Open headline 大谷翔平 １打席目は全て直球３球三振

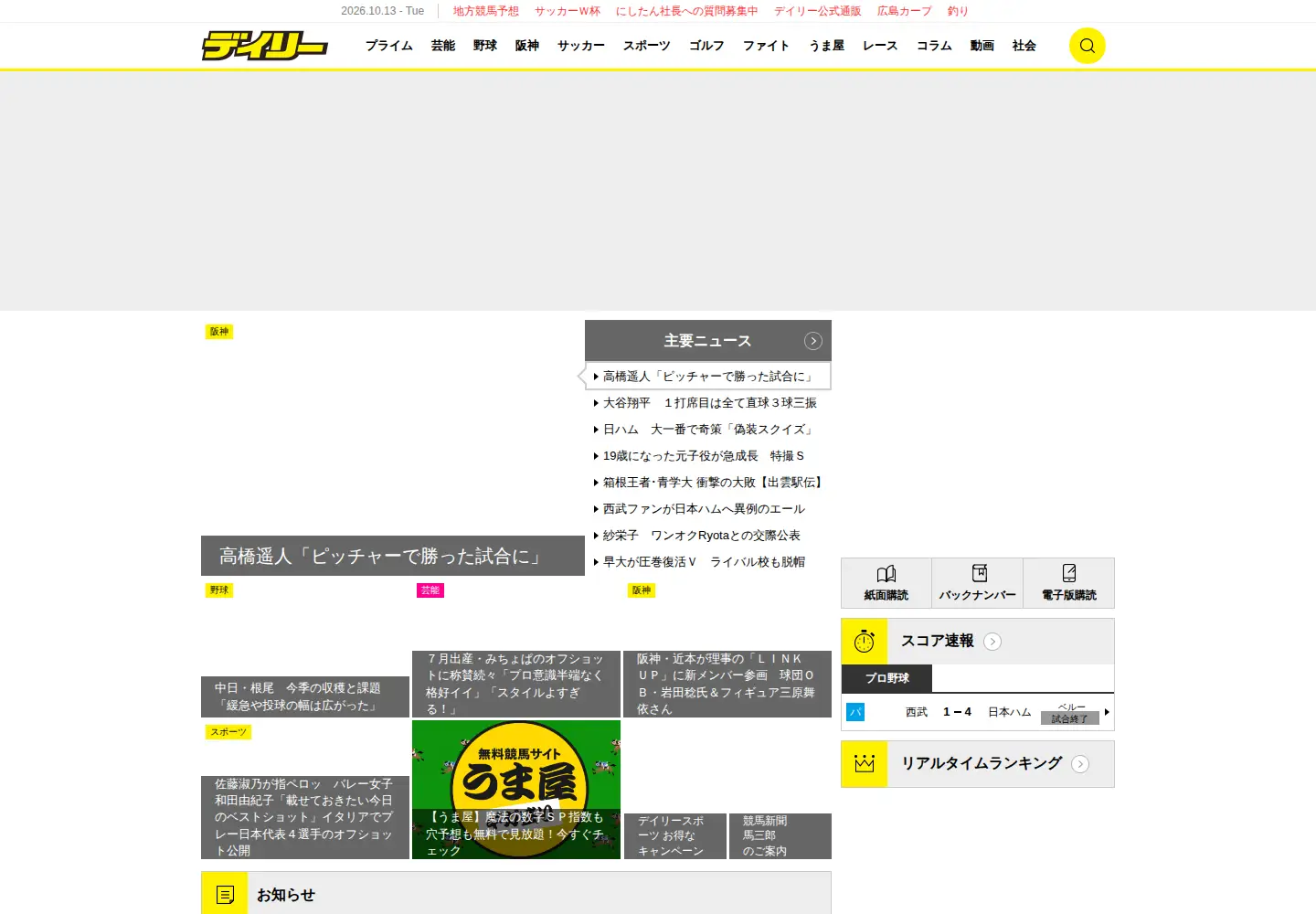[x=709, y=403]
